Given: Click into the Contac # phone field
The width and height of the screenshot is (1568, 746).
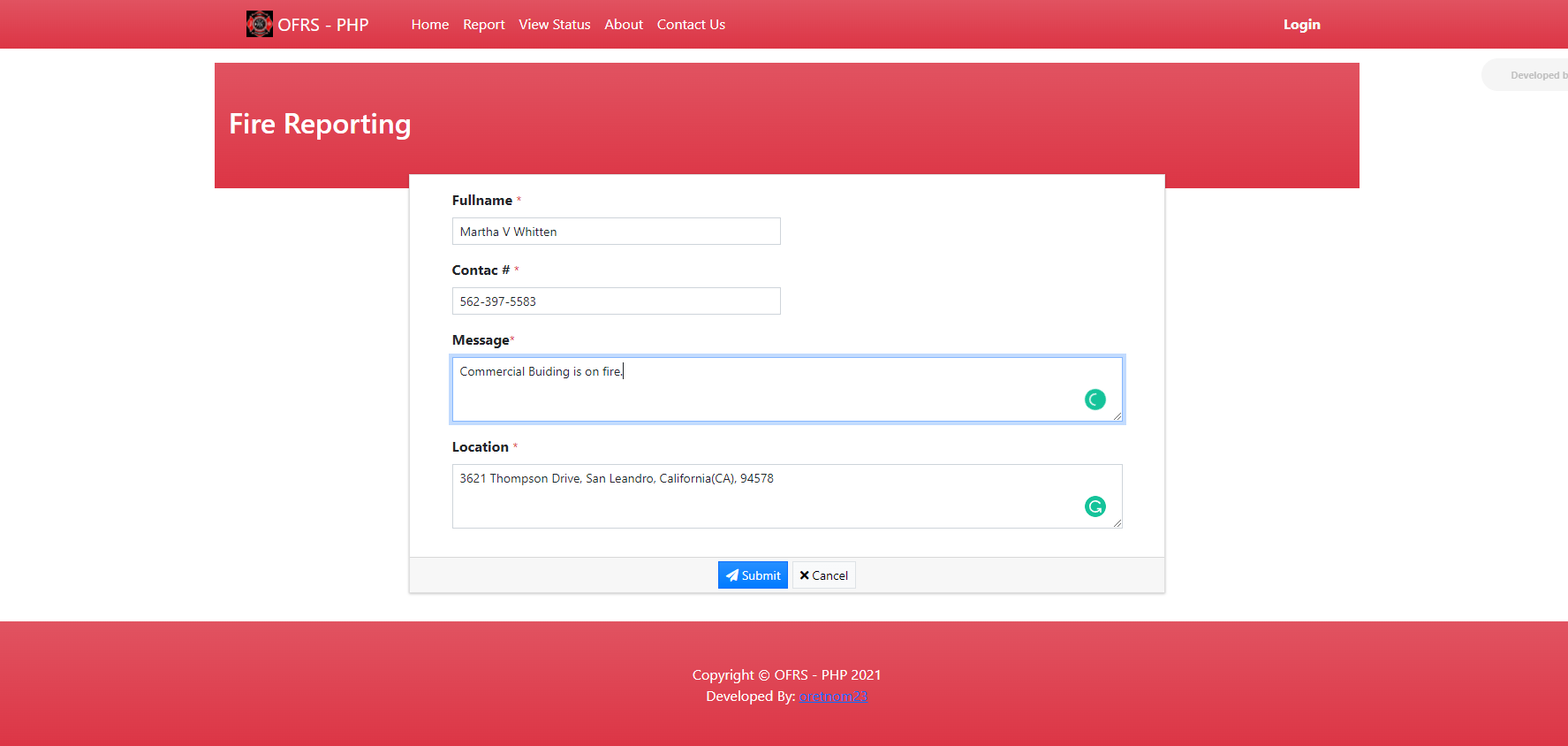Looking at the screenshot, I should (x=616, y=301).
